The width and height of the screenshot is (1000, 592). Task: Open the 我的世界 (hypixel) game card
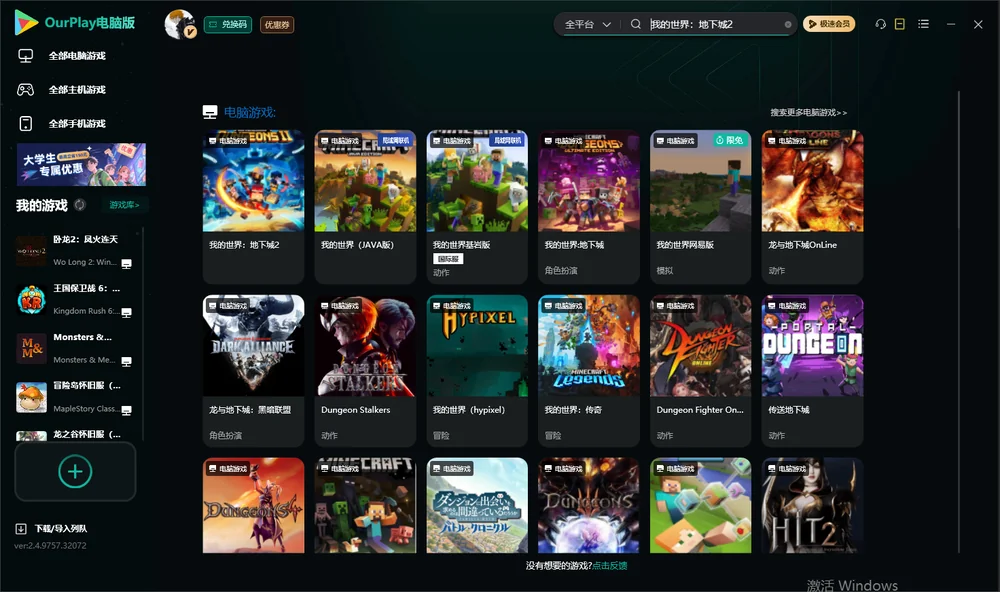[x=477, y=371]
